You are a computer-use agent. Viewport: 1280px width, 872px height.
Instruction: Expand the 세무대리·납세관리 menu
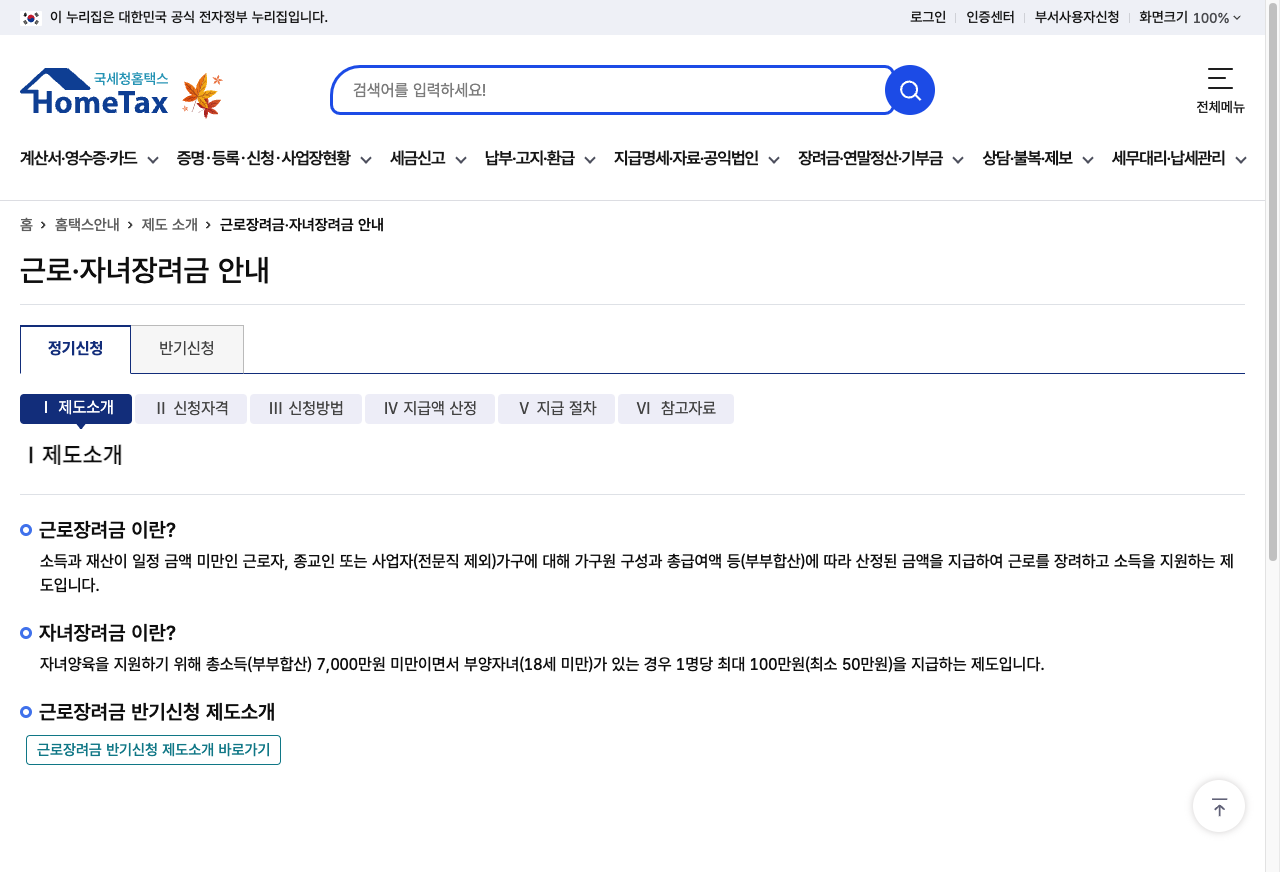(1179, 158)
